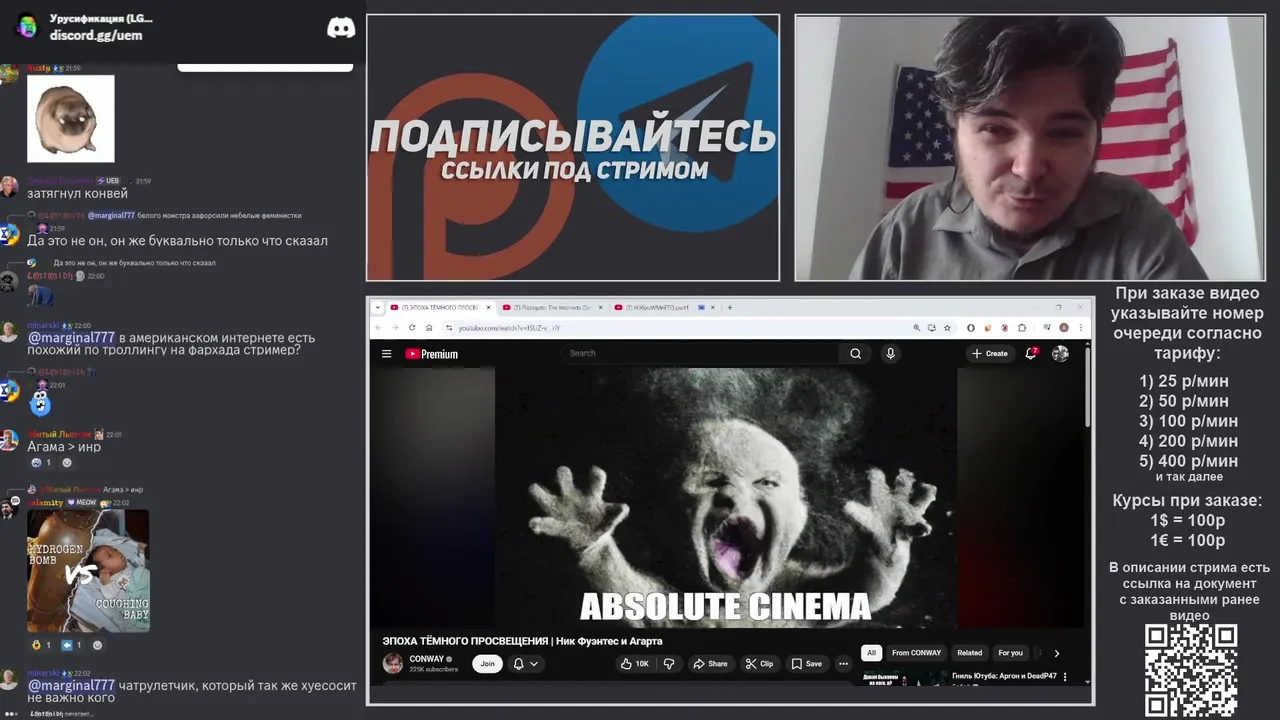1280x720 pixels.
Task: Save the video to playlist
Action: click(x=807, y=663)
